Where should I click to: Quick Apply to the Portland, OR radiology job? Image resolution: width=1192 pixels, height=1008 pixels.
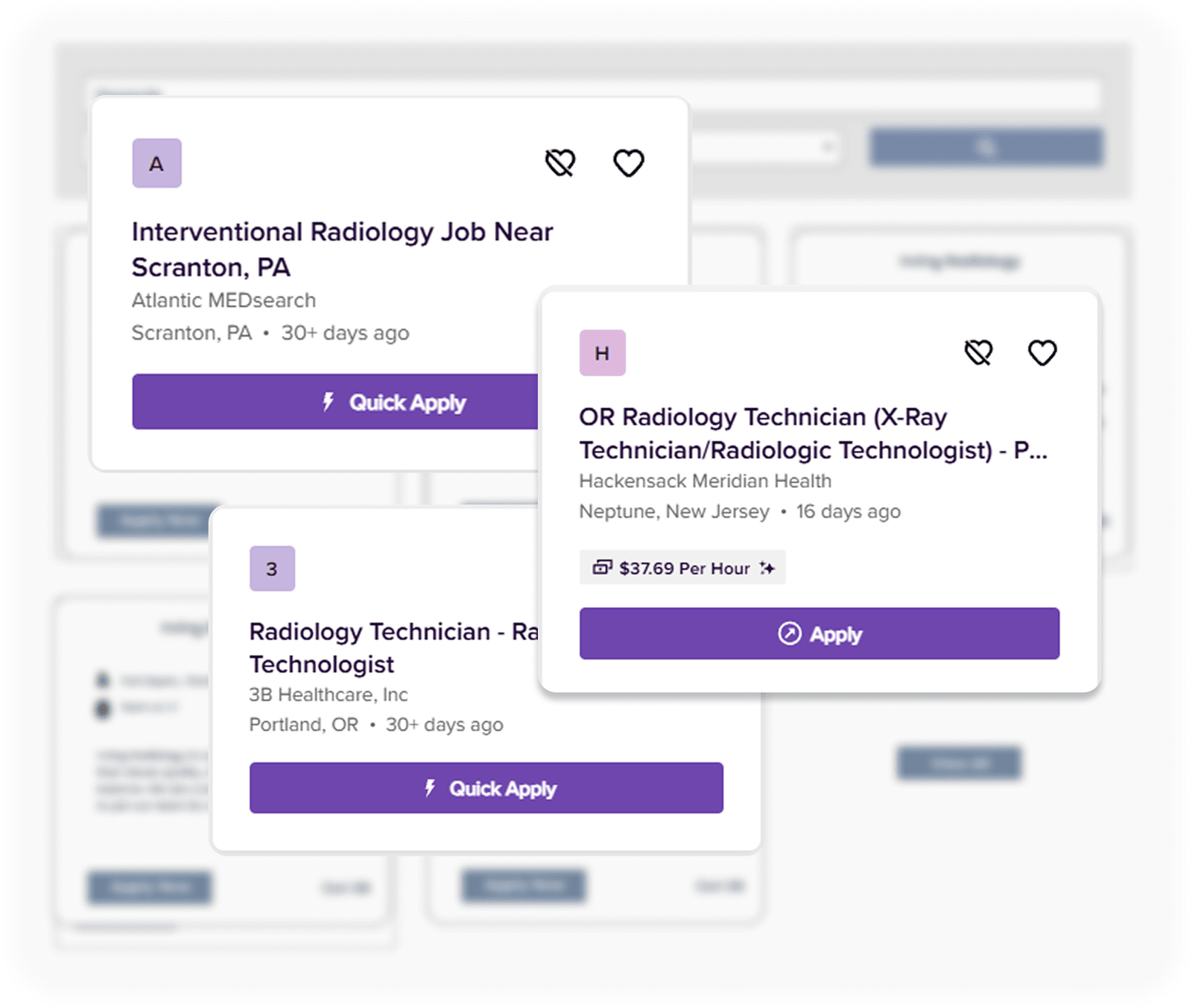click(486, 787)
